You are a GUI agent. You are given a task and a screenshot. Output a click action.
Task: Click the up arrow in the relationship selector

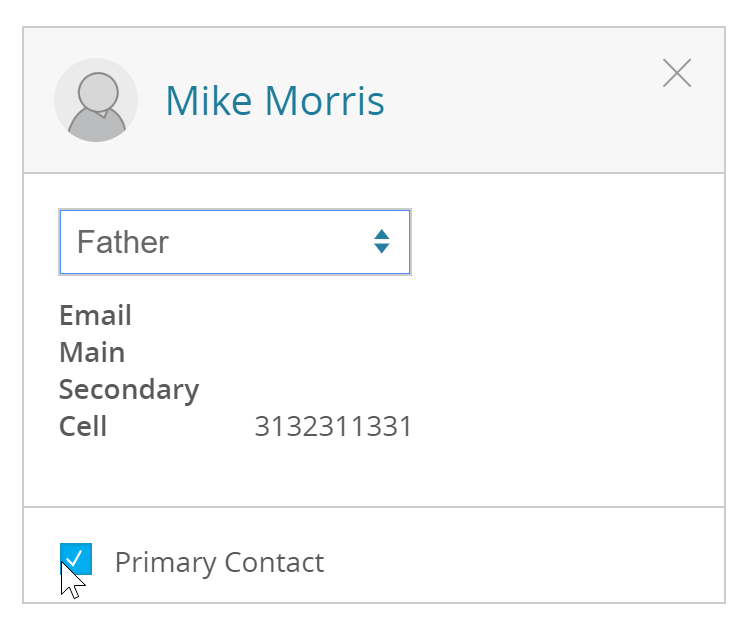(382, 234)
